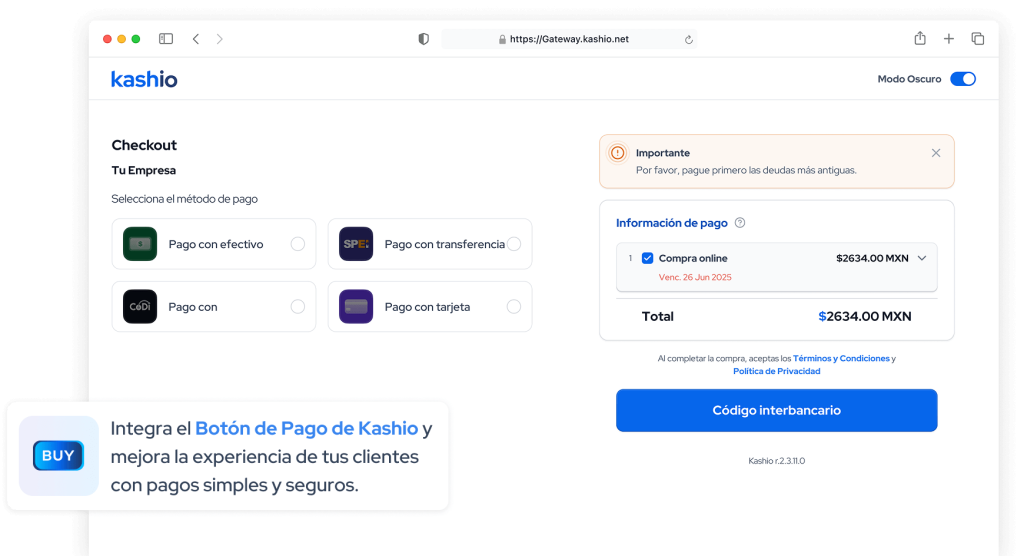Open a new tab with plus icon
The width and height of the screenshot is (1024, 556).
pos(949,39)
